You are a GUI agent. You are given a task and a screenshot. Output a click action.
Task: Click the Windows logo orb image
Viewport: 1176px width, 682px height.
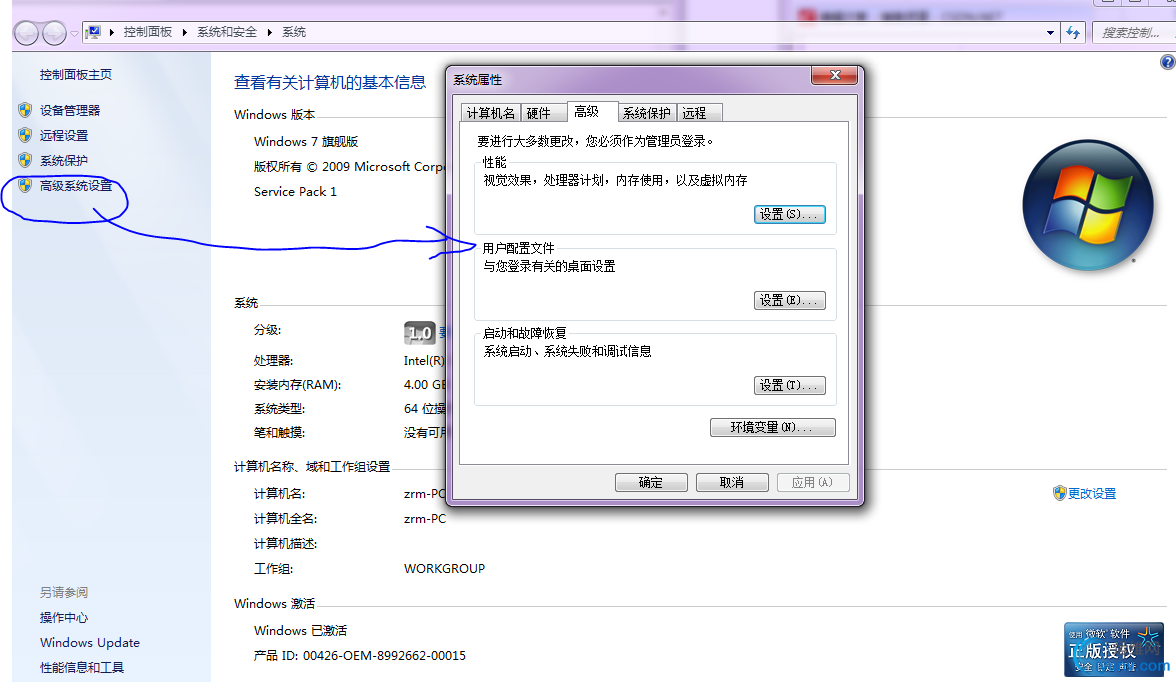click(1088, 205)
